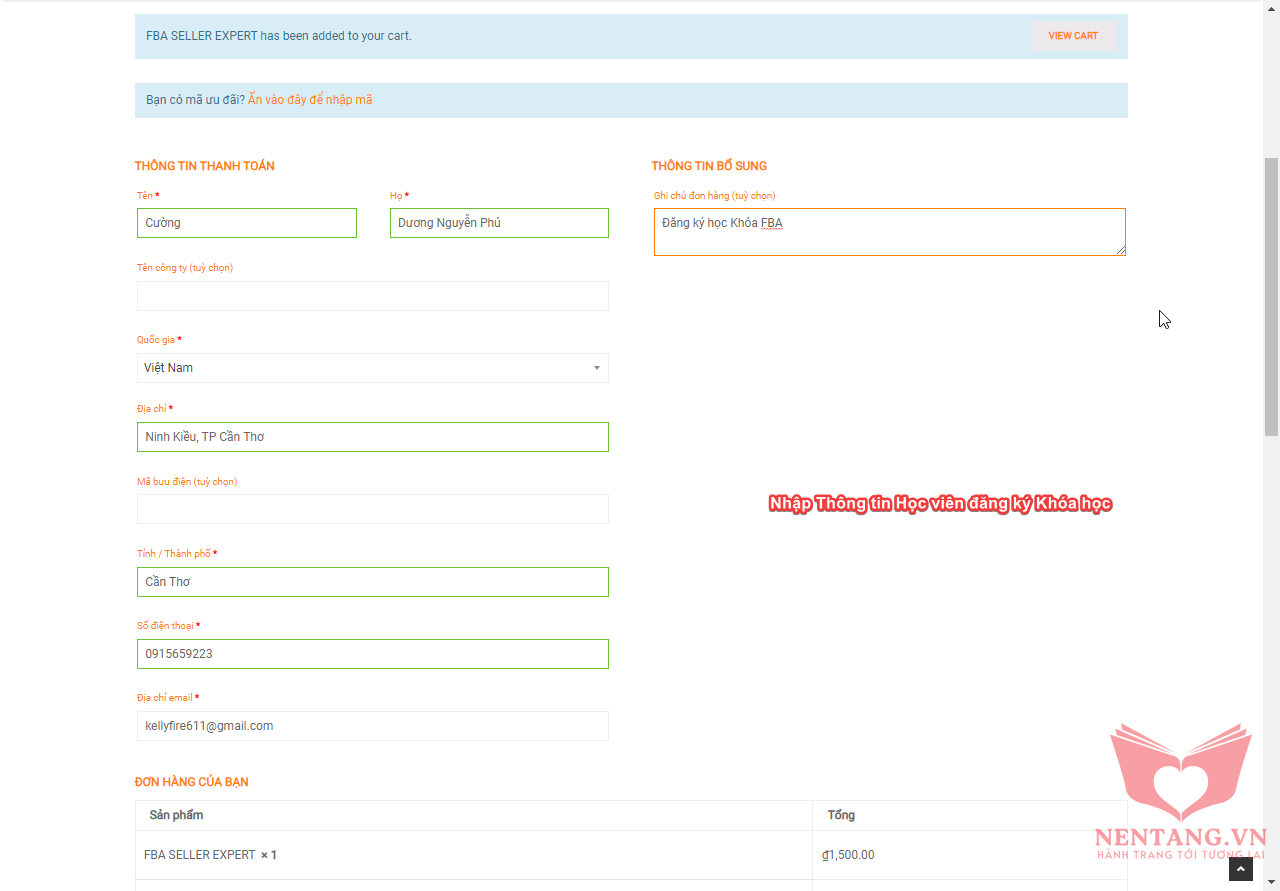Click the scroll-to-top arrow icon
Image resolution: width=1280 pixels, height=891 pixels.
click(1240, 869)
